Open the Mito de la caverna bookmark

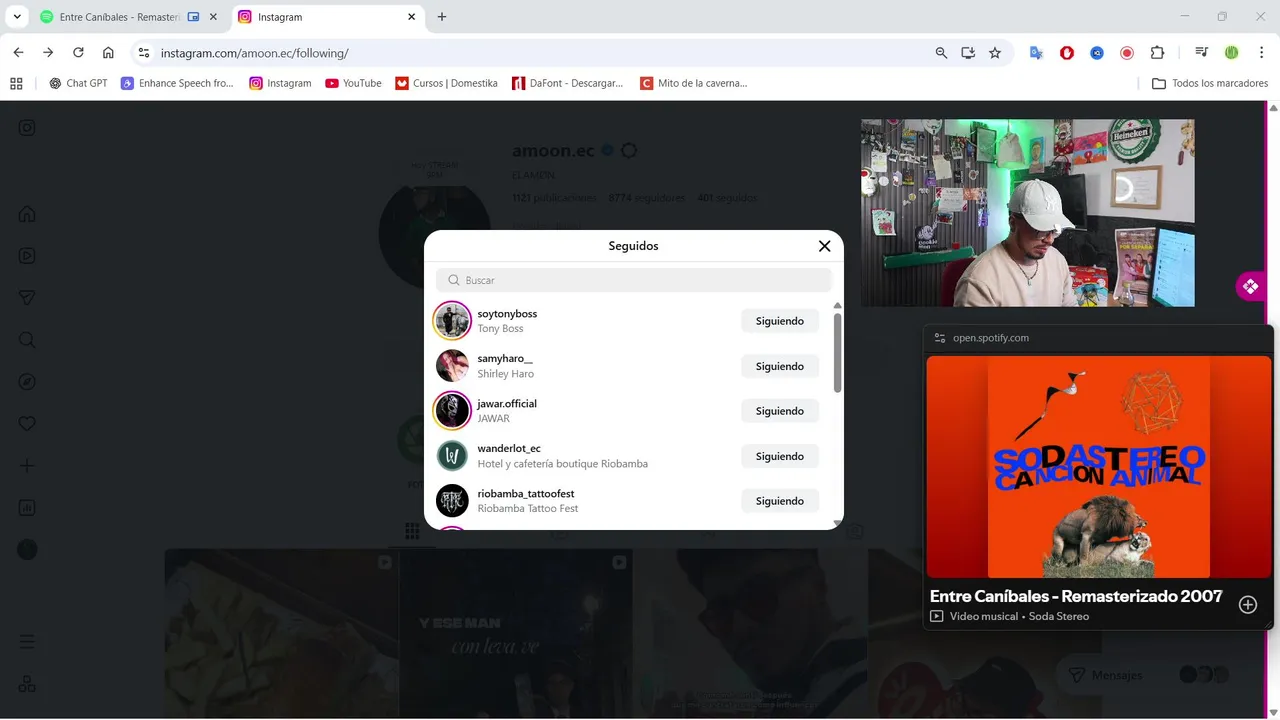[x=693, y=83]
